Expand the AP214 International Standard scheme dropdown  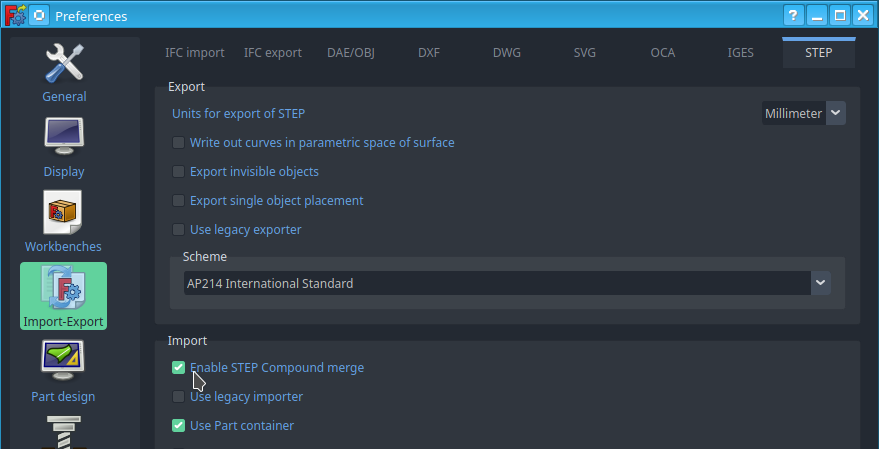(507, 284)
